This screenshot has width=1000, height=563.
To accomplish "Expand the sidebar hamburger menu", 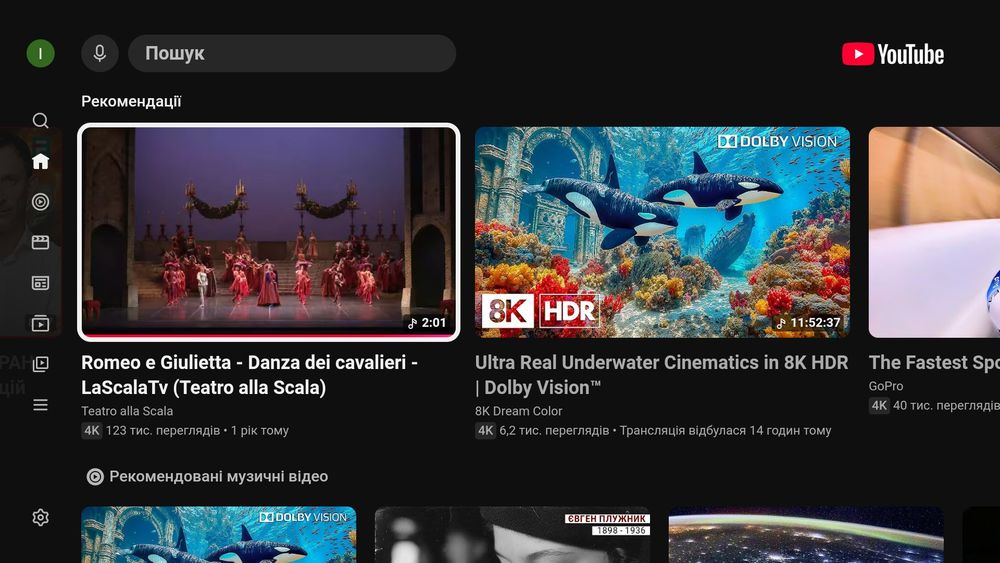I will (x=40, y=405).
